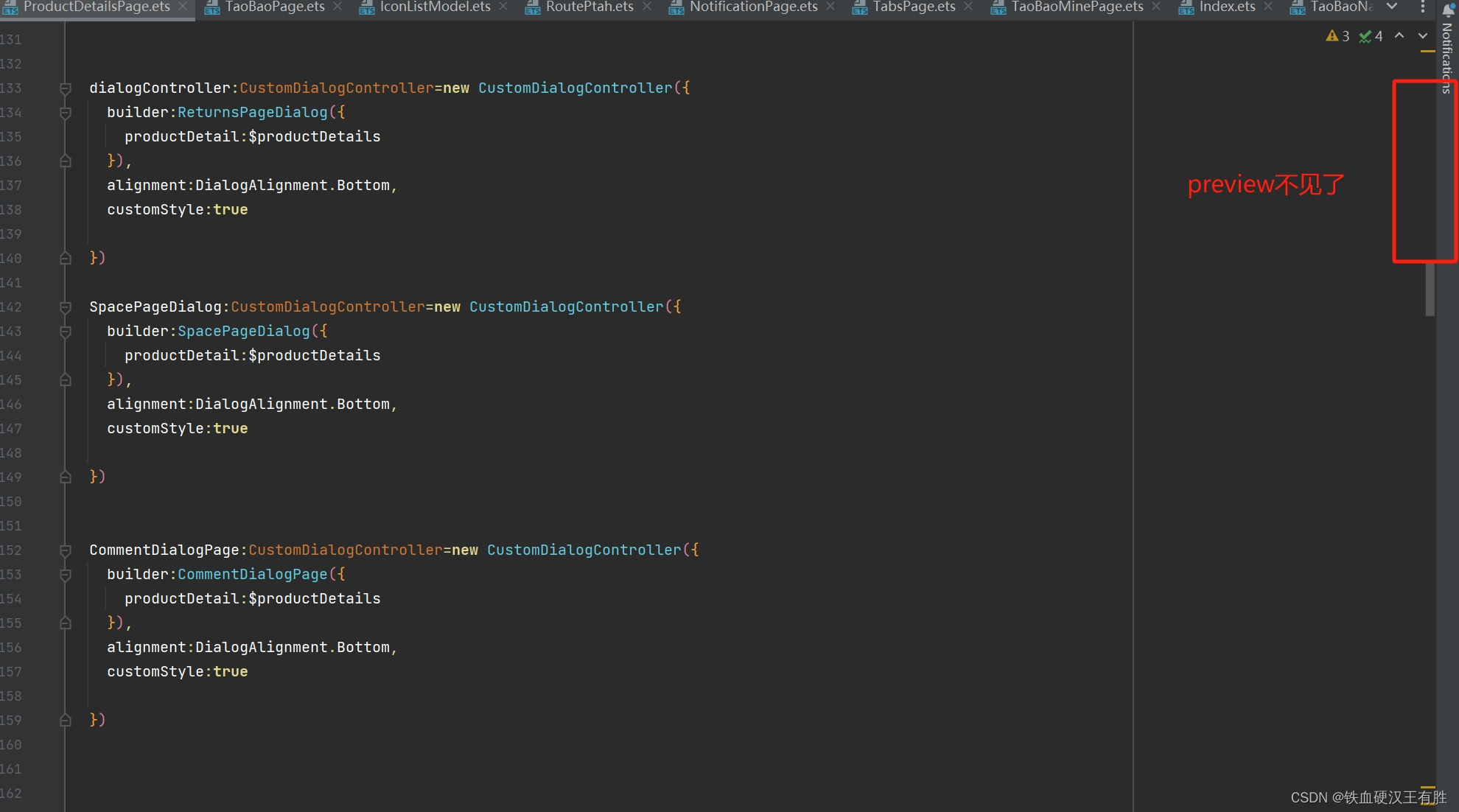Collapse the builder block at line 134
The image size is (1459, 812).
[66, 113]
